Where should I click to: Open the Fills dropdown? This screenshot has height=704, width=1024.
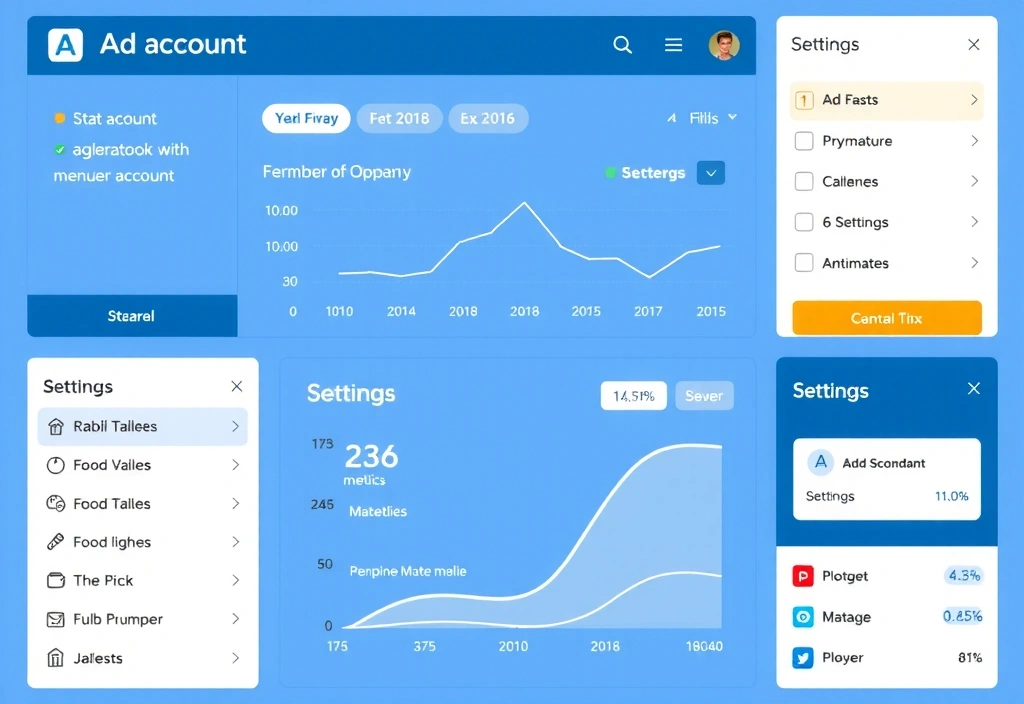tap(703, 118)
